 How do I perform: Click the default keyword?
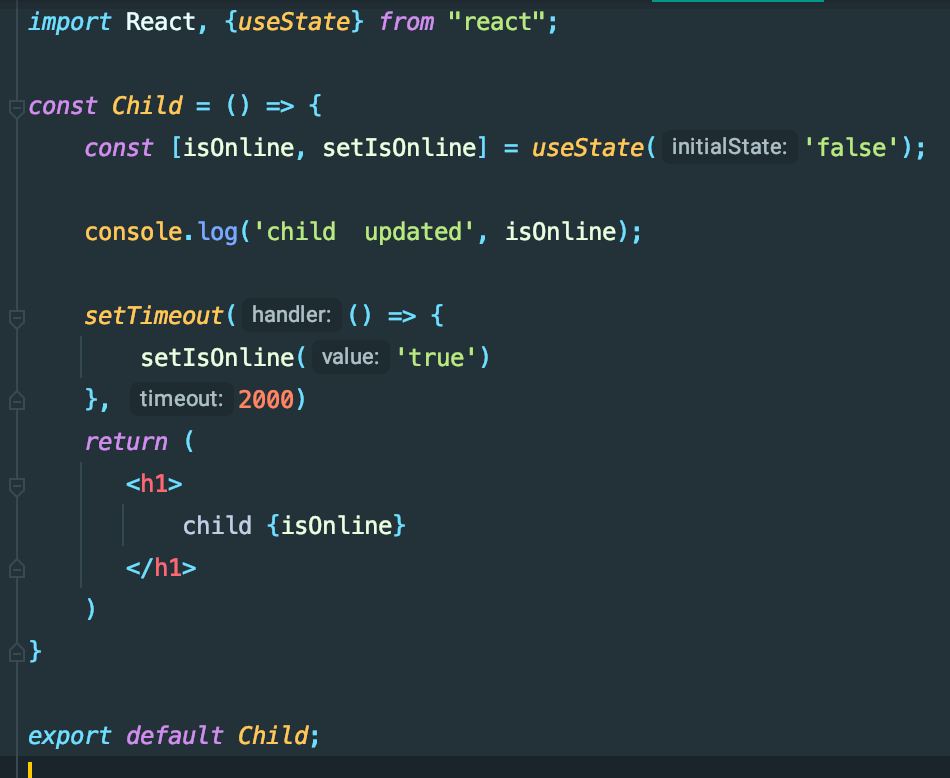pos(175,735)
